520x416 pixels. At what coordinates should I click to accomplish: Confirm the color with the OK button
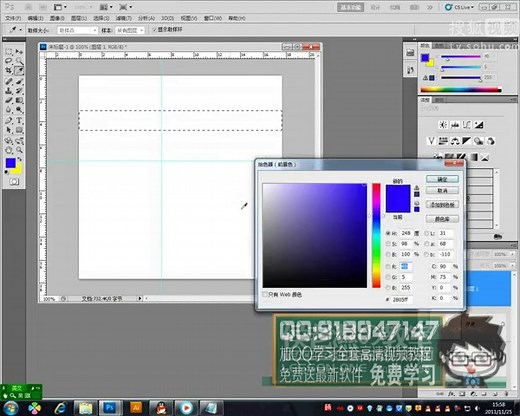[442, 179]
